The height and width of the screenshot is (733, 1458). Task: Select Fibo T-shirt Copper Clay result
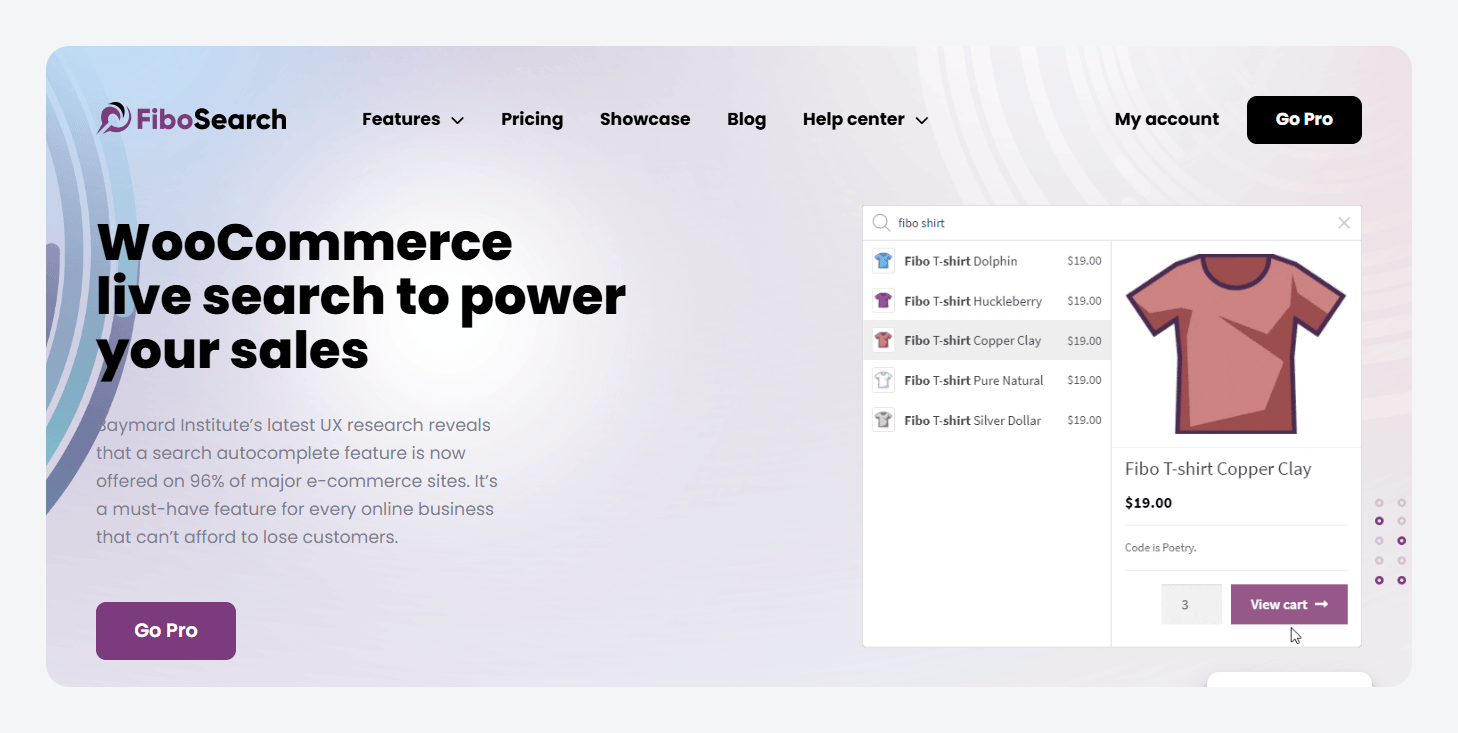(x=987, y=340)
